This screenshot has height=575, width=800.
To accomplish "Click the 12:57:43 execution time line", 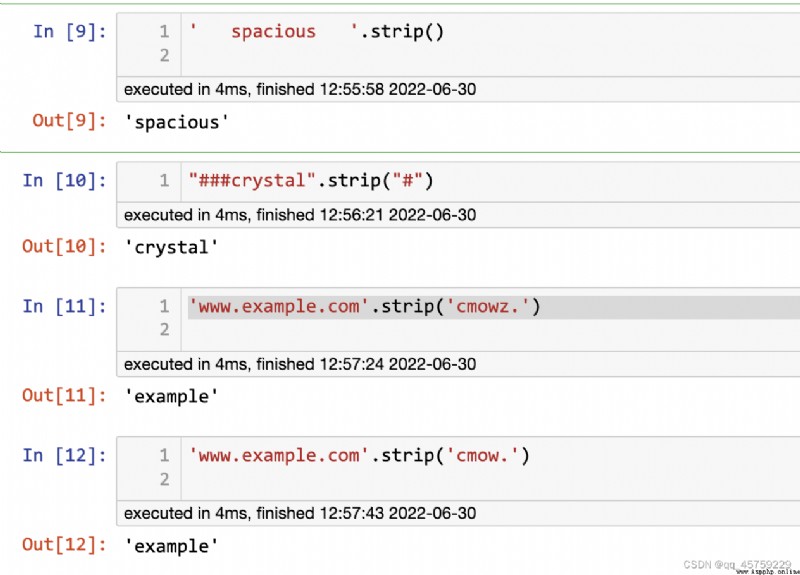I will click(300, 513).
